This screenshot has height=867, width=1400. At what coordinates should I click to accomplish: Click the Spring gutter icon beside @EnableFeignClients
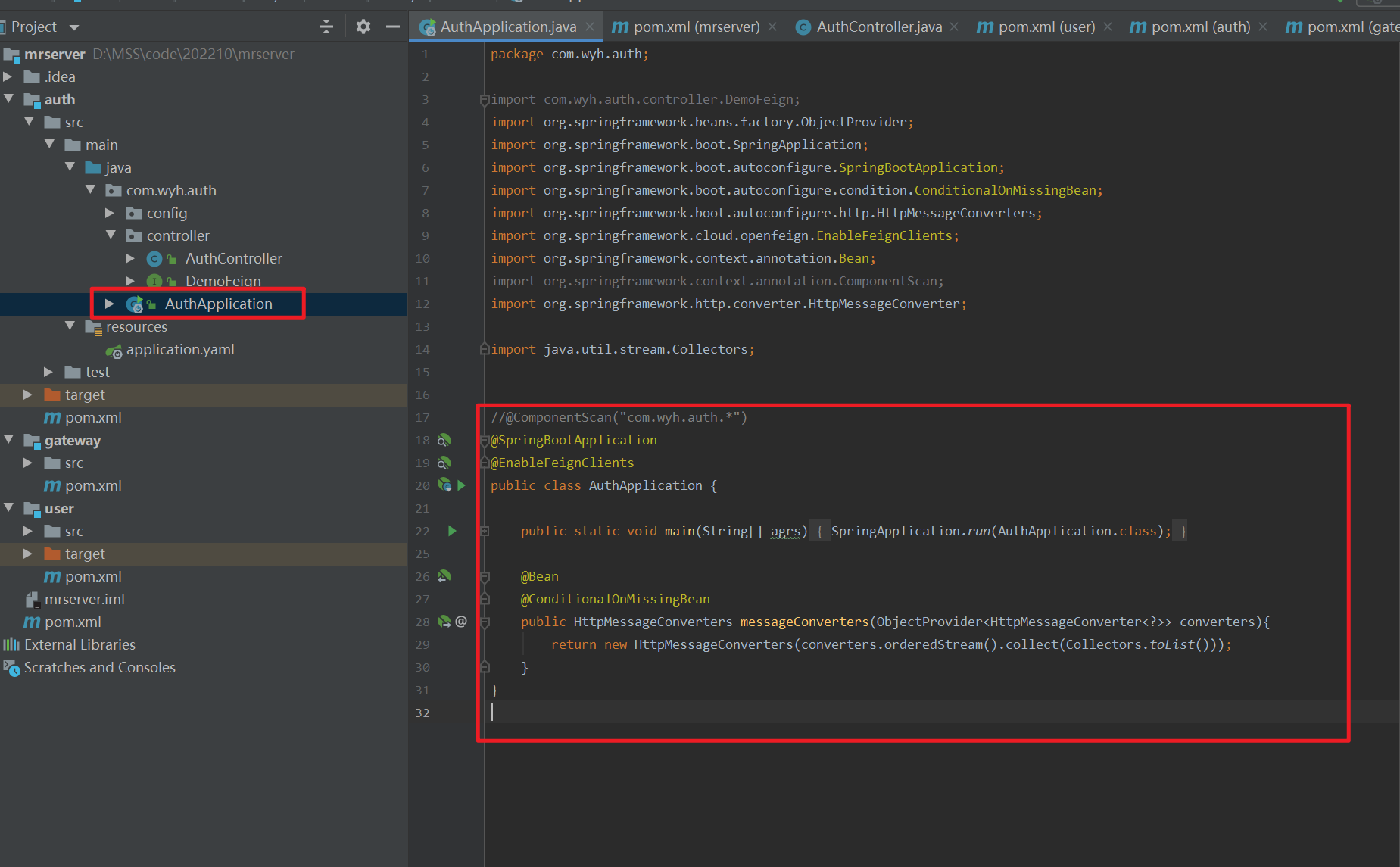(444, 463)
